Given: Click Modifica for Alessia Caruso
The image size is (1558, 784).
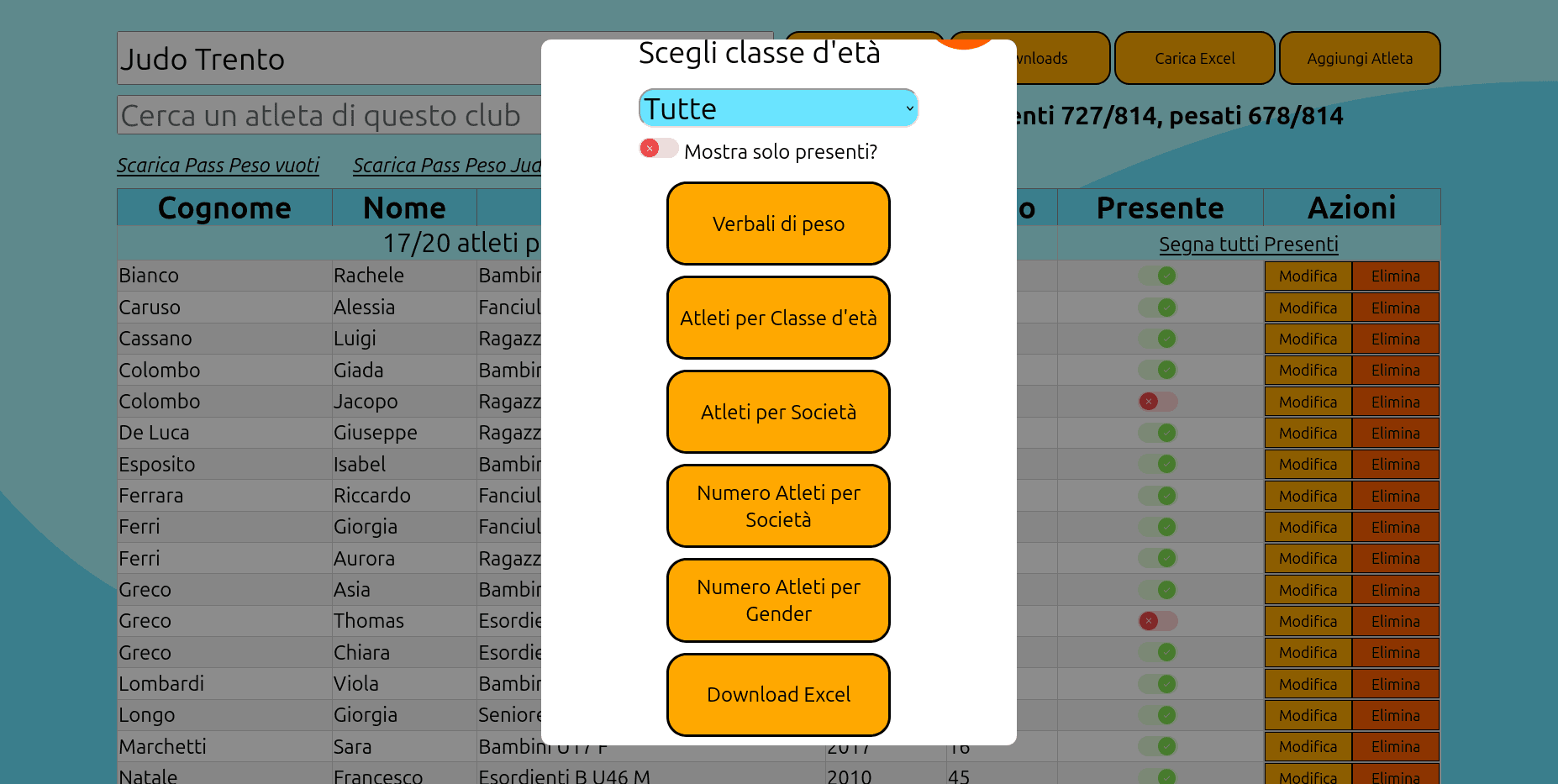Looking at the screenshot, I should pos(1308,308).
